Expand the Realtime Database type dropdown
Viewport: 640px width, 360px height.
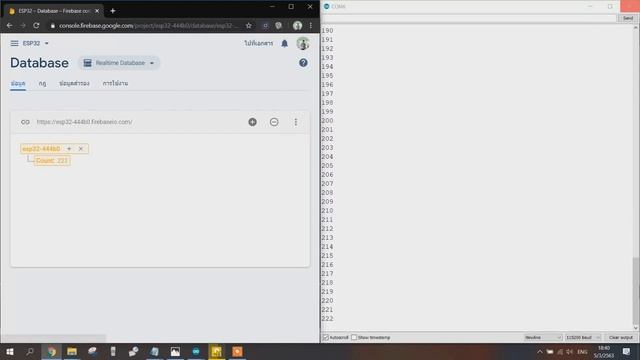[119, 63]
